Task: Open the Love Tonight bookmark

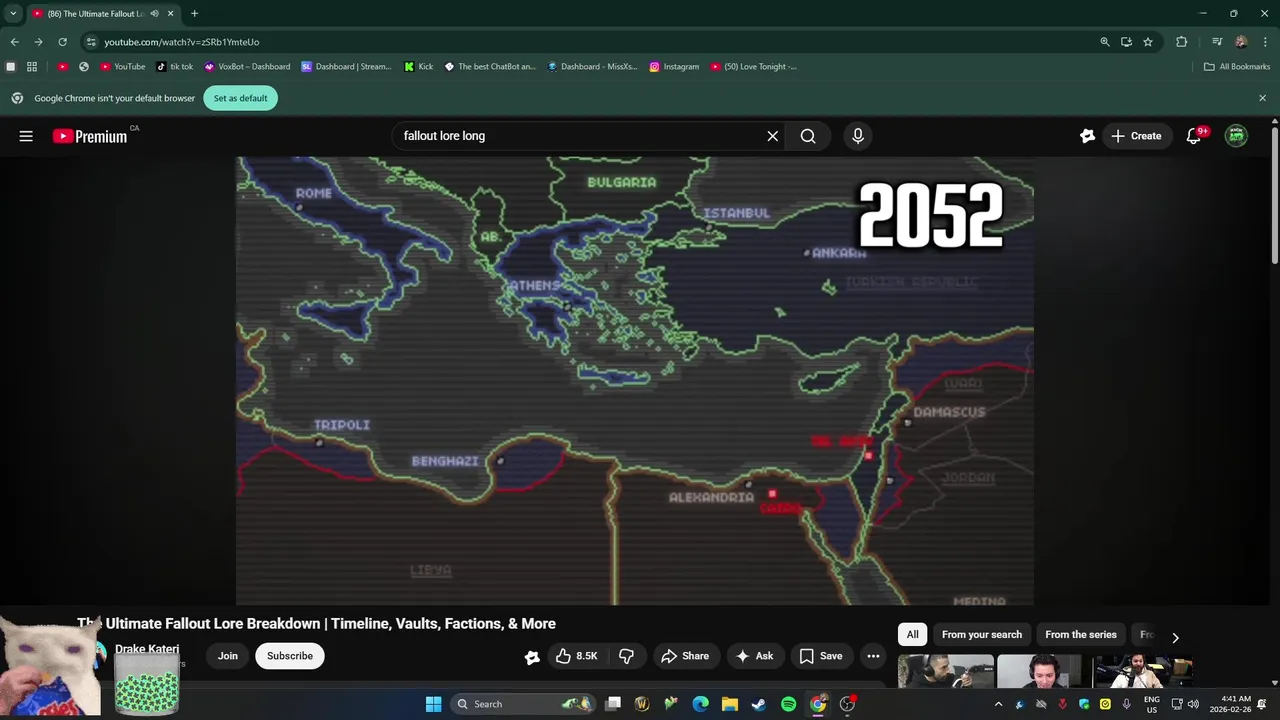Action: tap(754, 67)
